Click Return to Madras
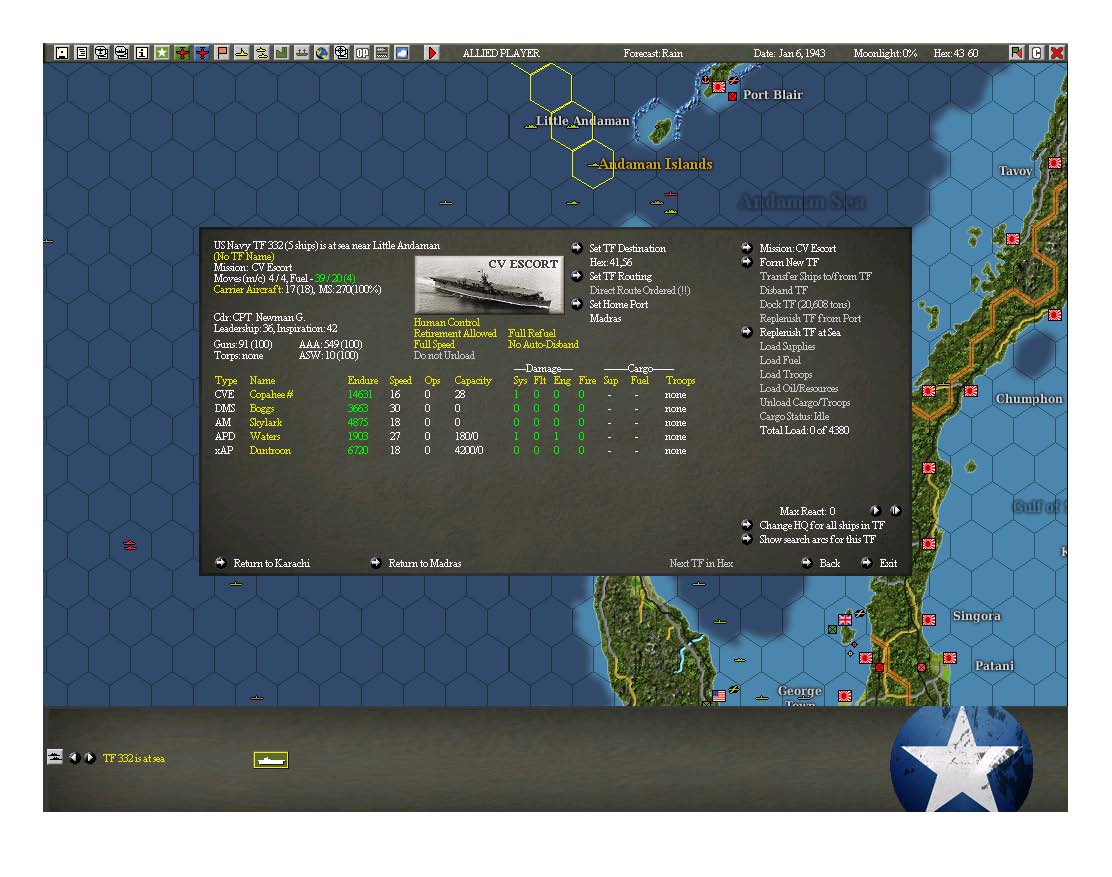The width and height of the screenshot is (1112, 877). [x=425, y=563]
